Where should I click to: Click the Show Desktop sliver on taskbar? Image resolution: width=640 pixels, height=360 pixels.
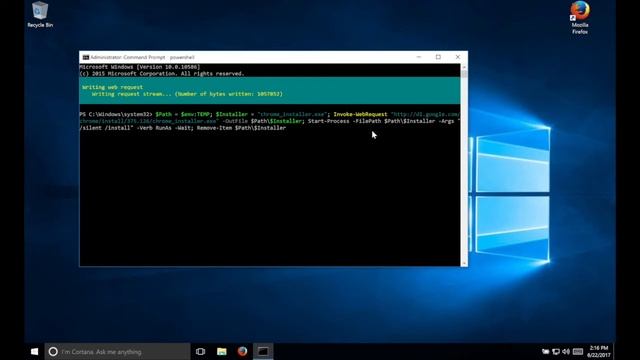(614, 351)
